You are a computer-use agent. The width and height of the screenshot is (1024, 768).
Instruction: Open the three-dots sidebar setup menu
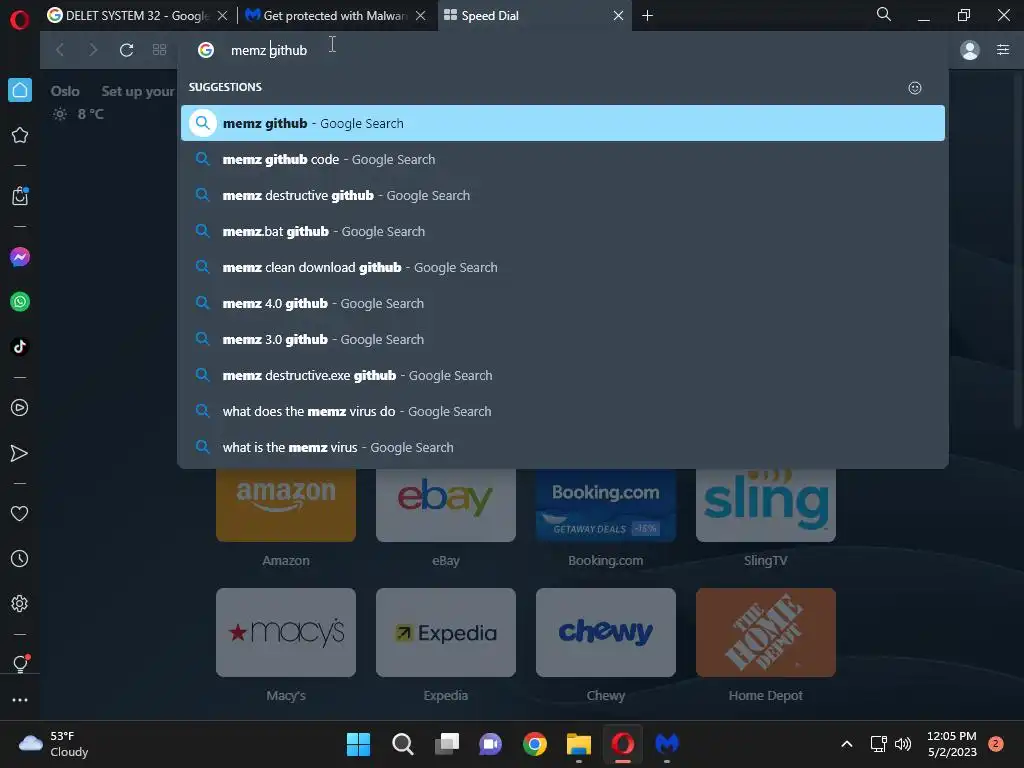(20, 699)
